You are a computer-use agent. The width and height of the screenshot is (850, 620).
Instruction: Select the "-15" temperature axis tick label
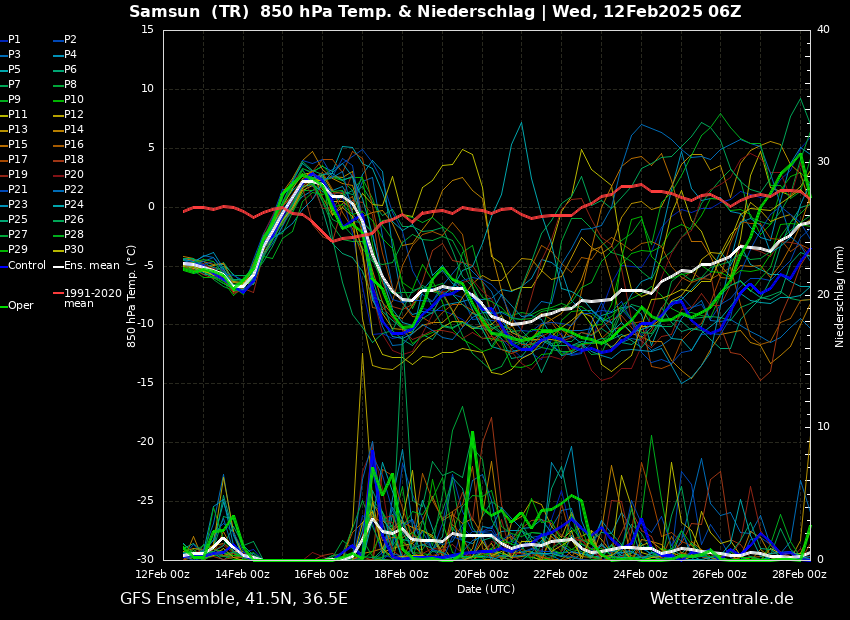(x=145, y=383)
